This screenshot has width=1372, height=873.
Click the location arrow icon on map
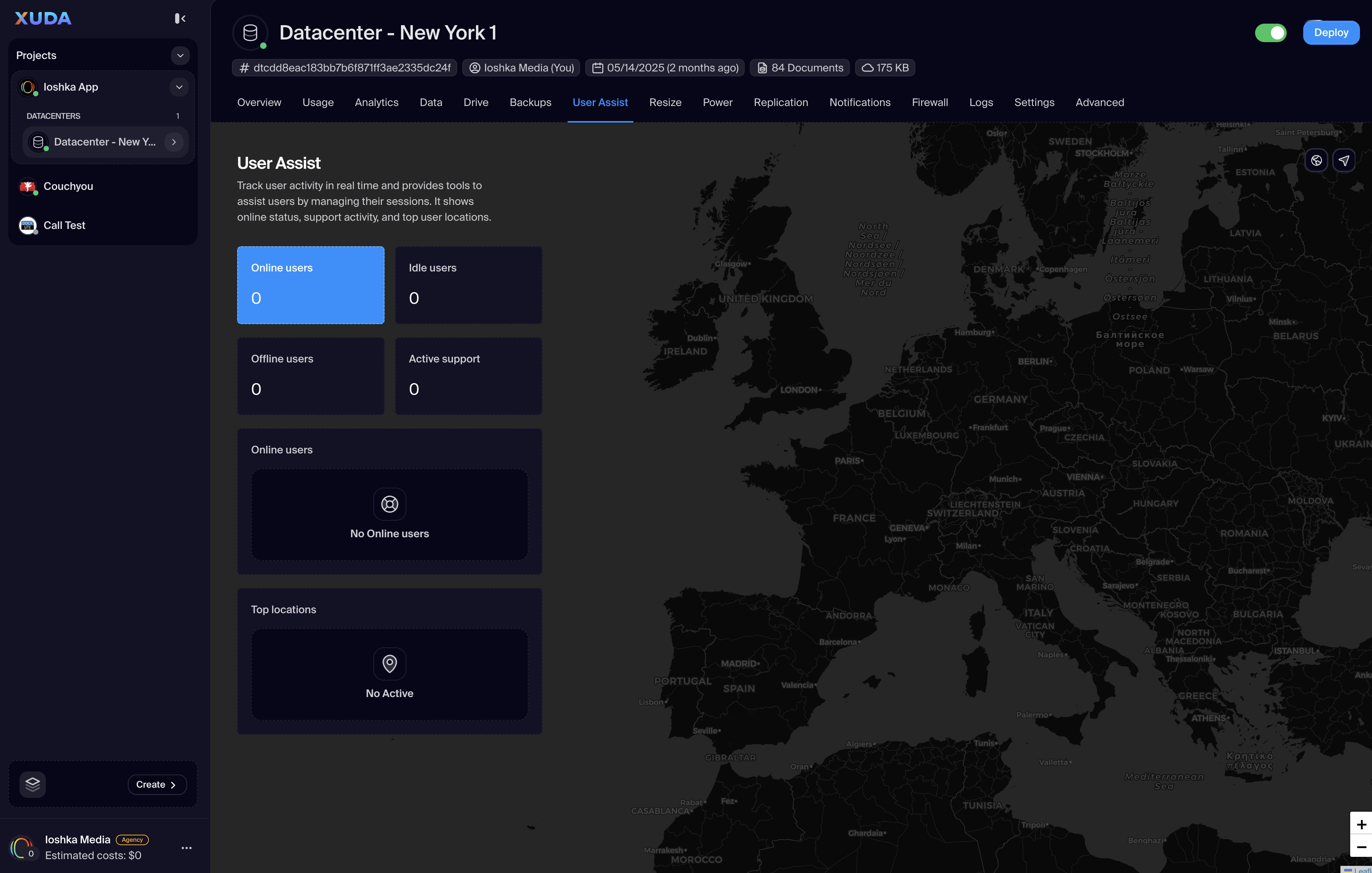pos(1344,161)
